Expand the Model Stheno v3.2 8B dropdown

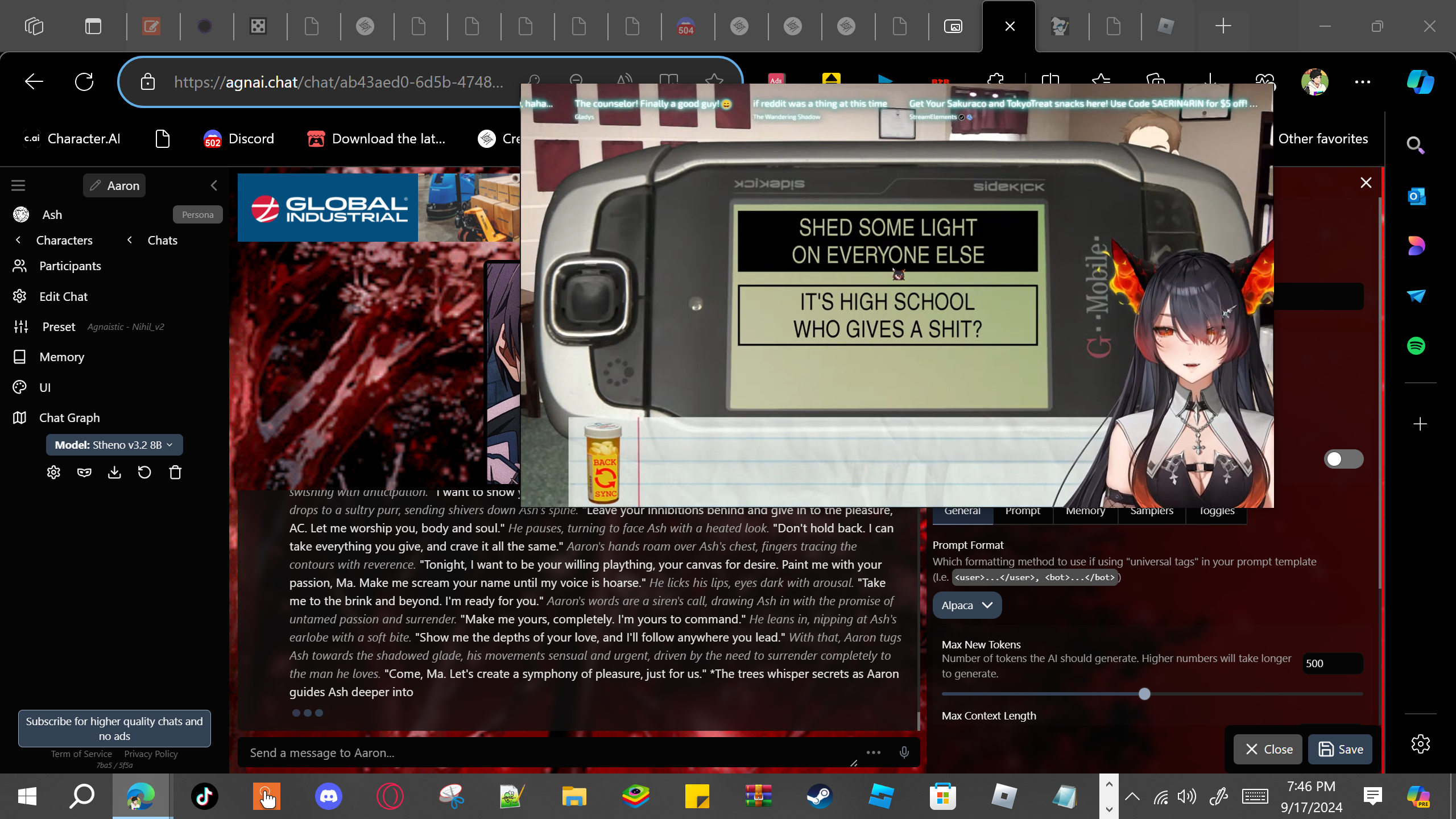[114, 445]
